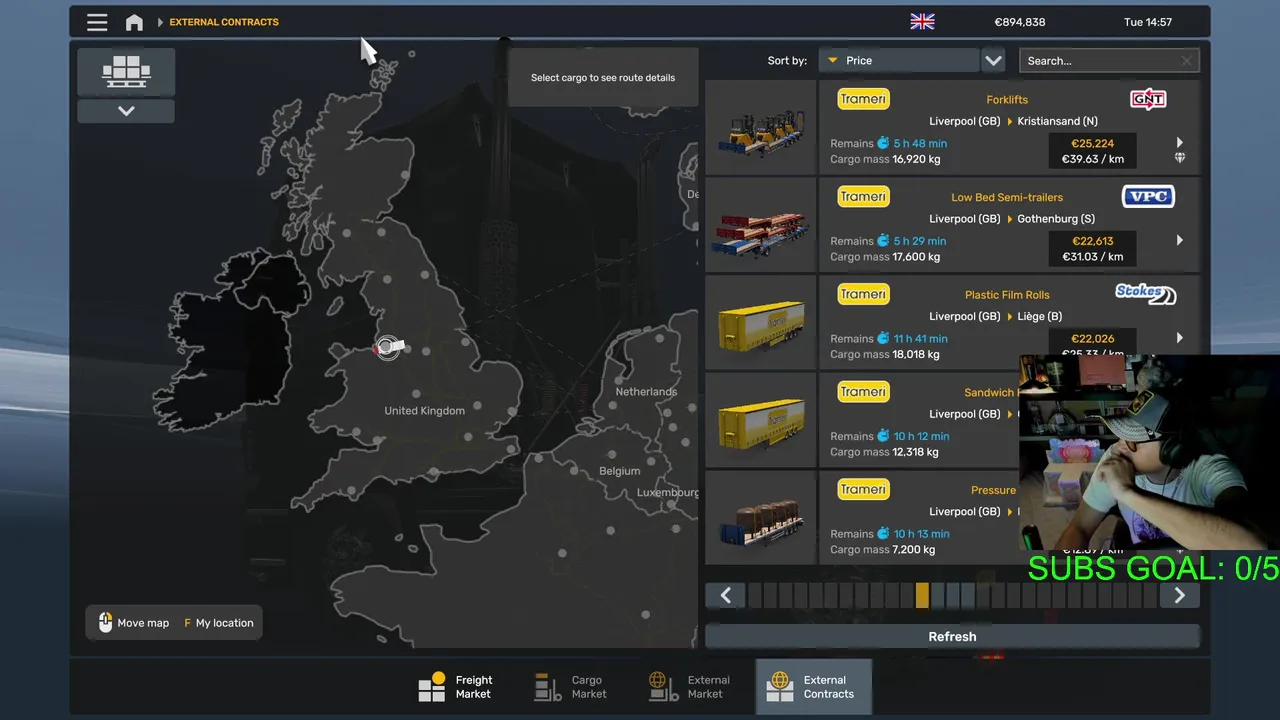Click the Belgium map label
This screenshot has width=1280, height=720.
(x=619, y=471)
